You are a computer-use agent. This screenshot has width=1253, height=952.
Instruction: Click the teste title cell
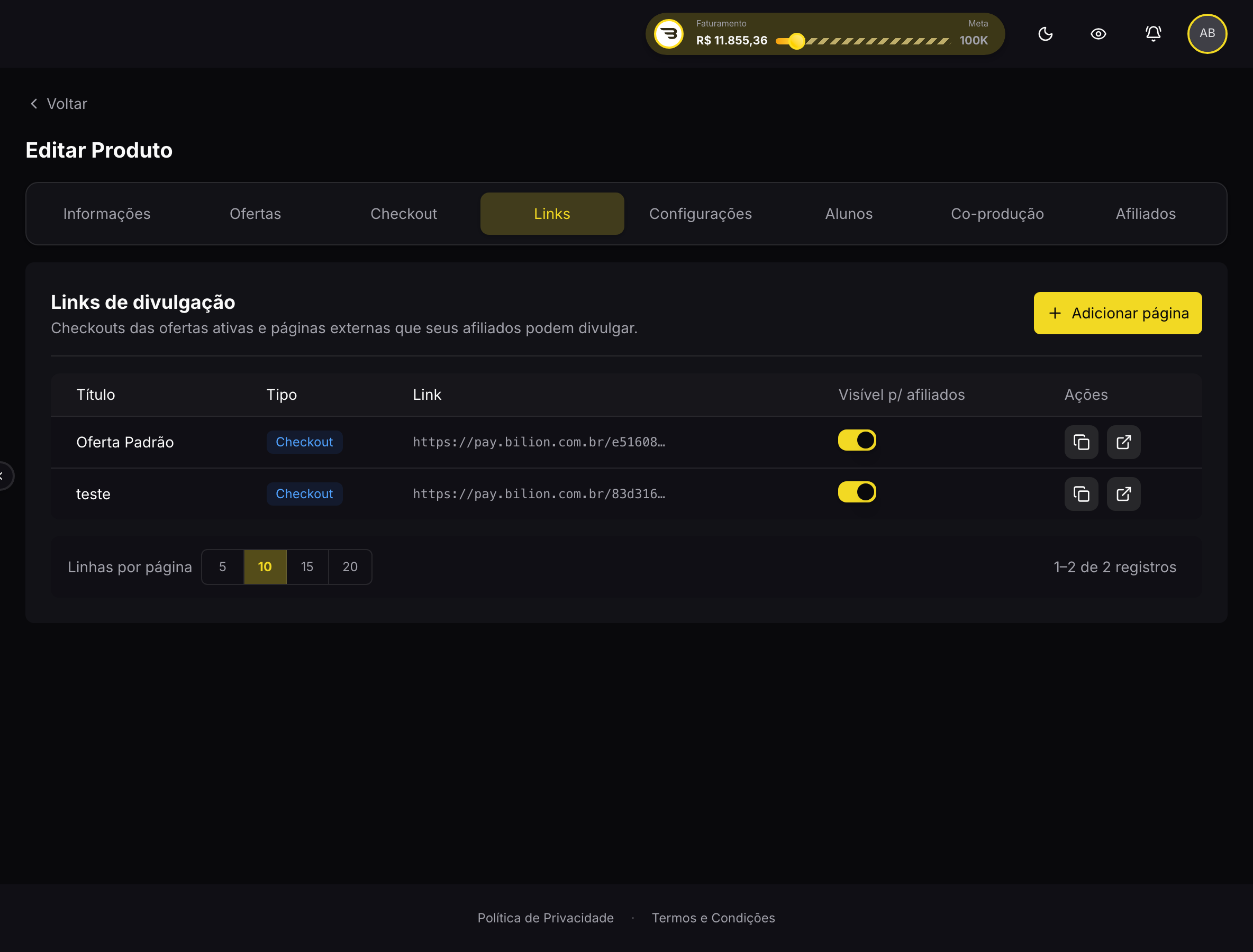(93, 494)
